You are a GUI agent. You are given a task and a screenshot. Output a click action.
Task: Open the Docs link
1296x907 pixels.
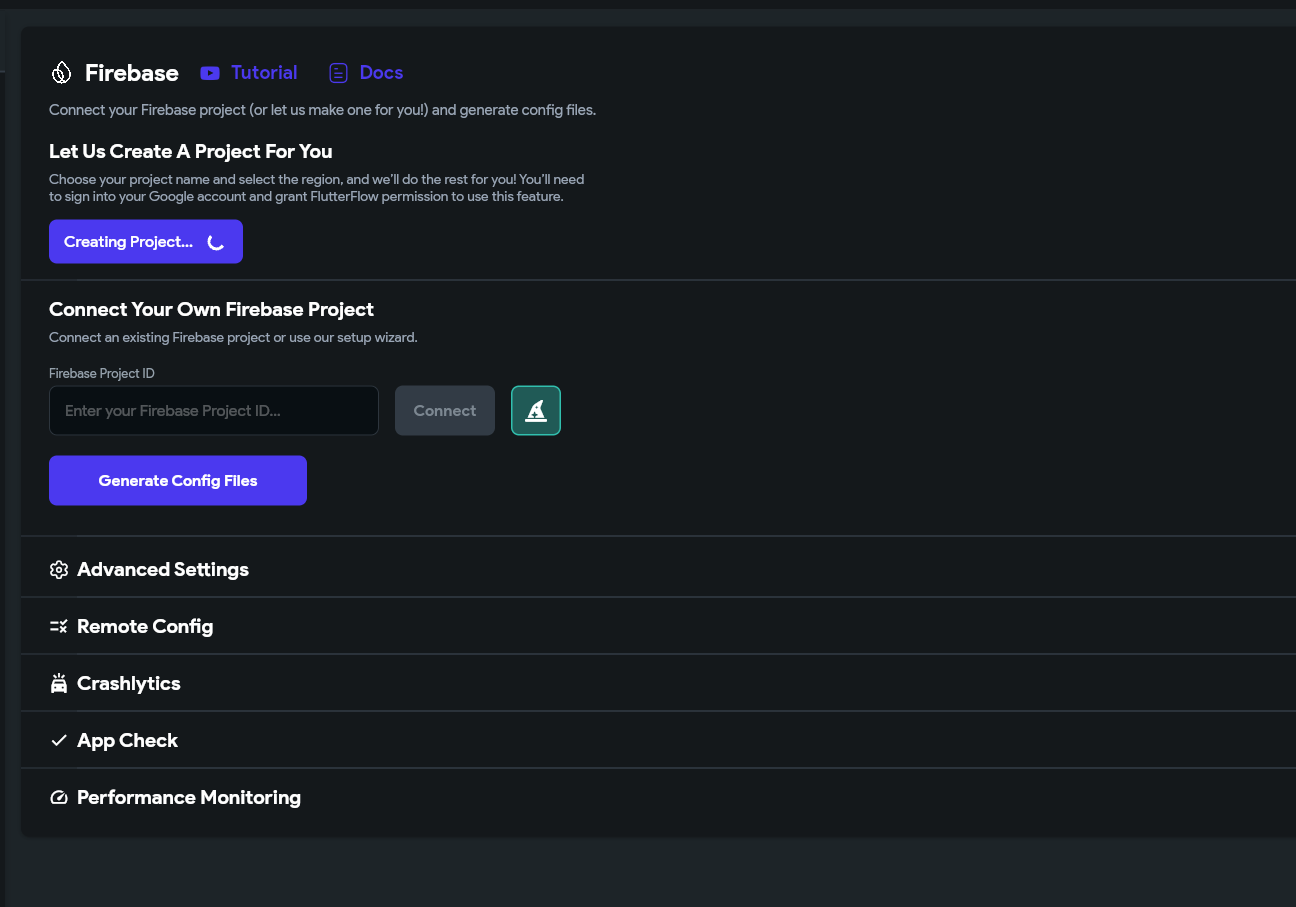[381, 73]
